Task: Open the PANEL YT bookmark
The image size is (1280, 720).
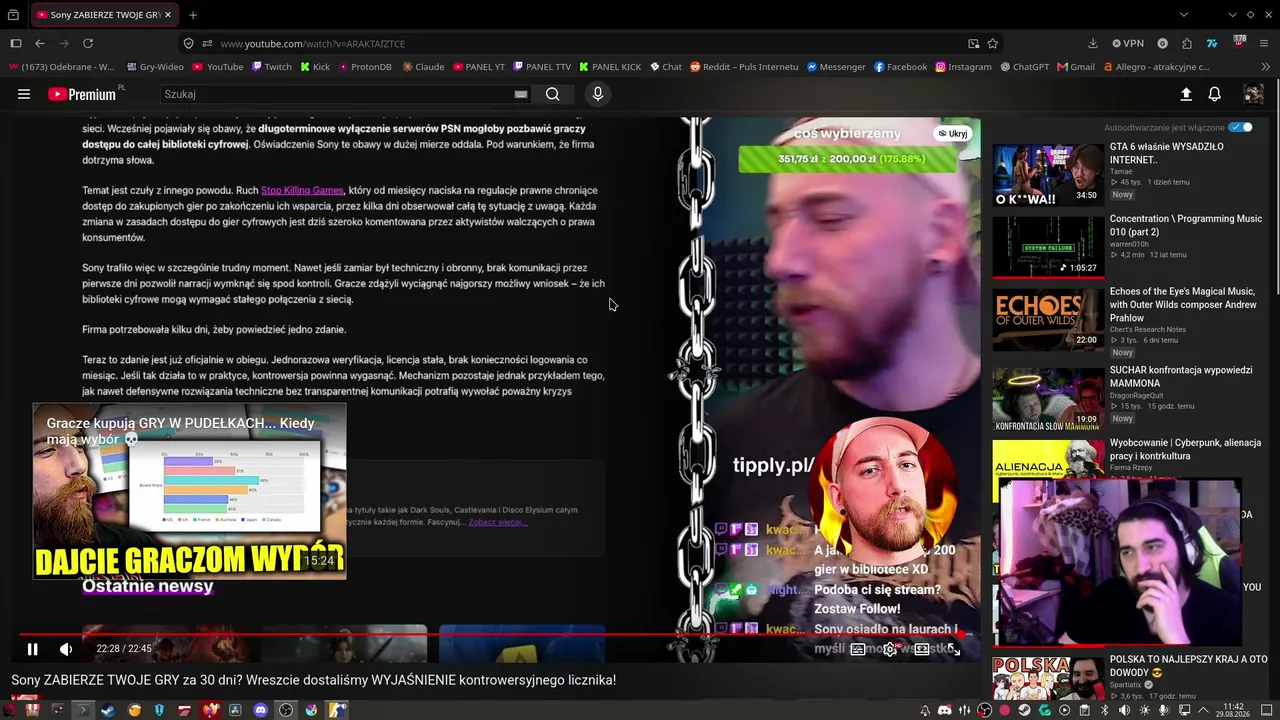Action: coord(479,67)
